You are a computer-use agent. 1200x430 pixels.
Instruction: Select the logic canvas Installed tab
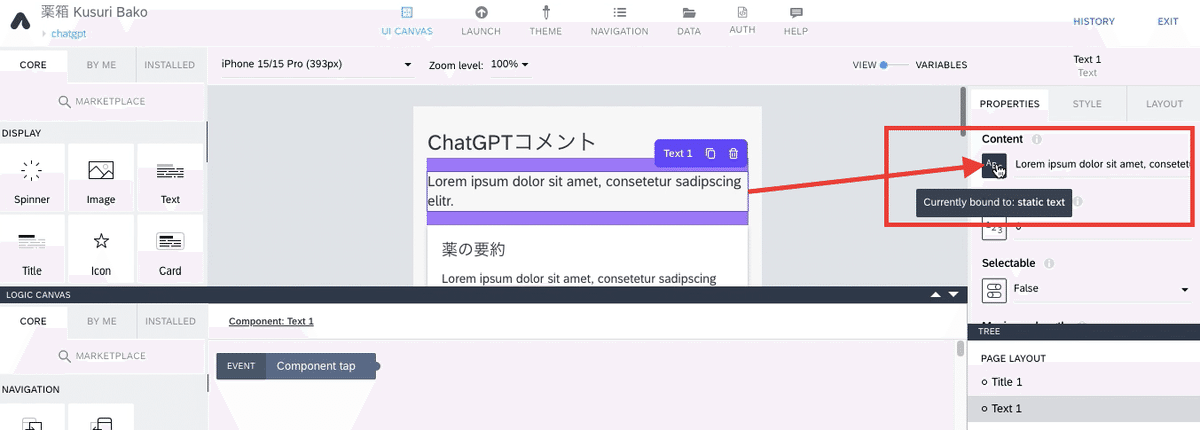pos(170,321)
